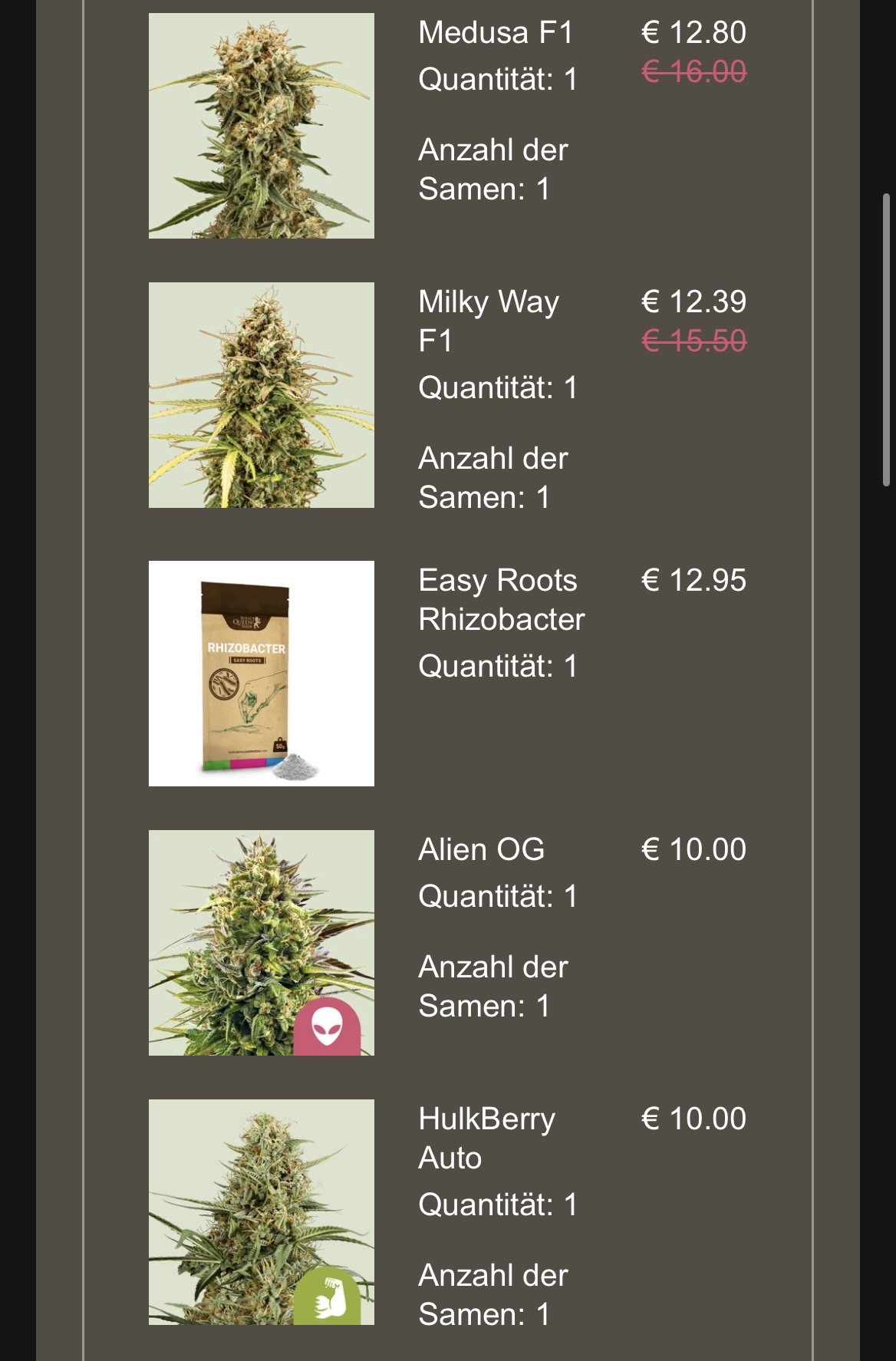This screenshot has width=896, height=1361.
Task: Open the Easy Roots Rhizobacter bag image
Action: [x=262, y=674]
